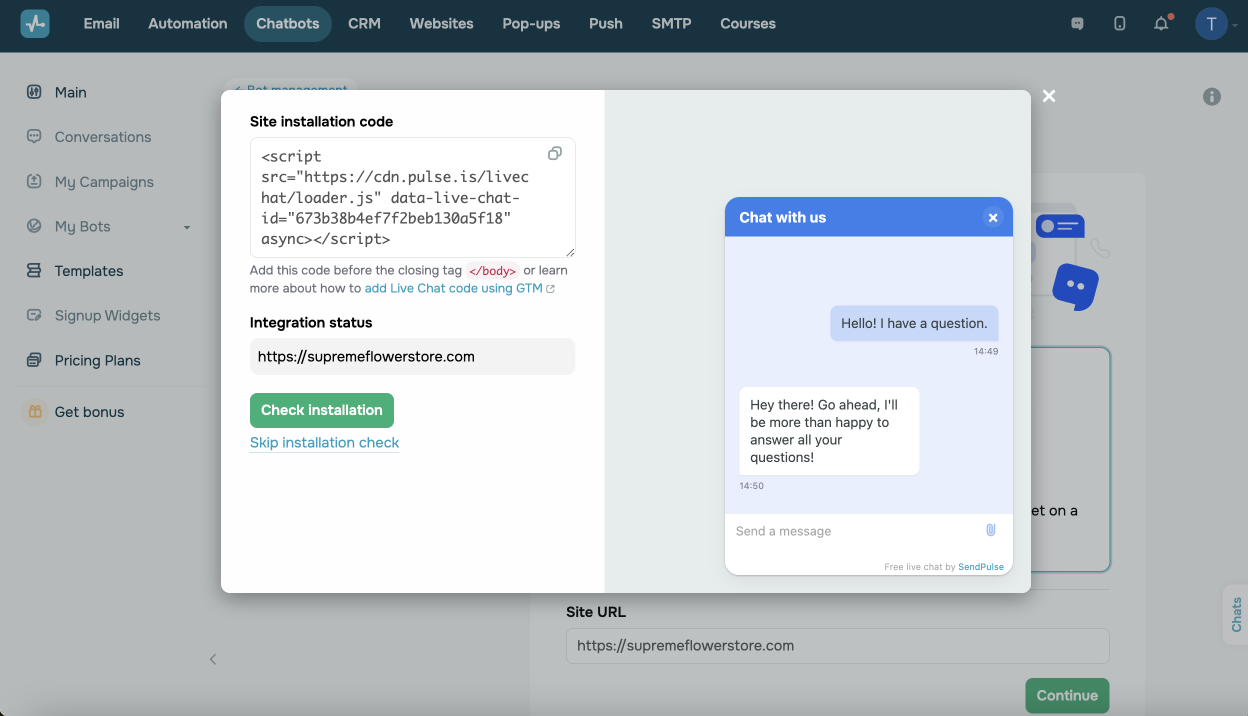Open the user profile avatar T

1211,24
